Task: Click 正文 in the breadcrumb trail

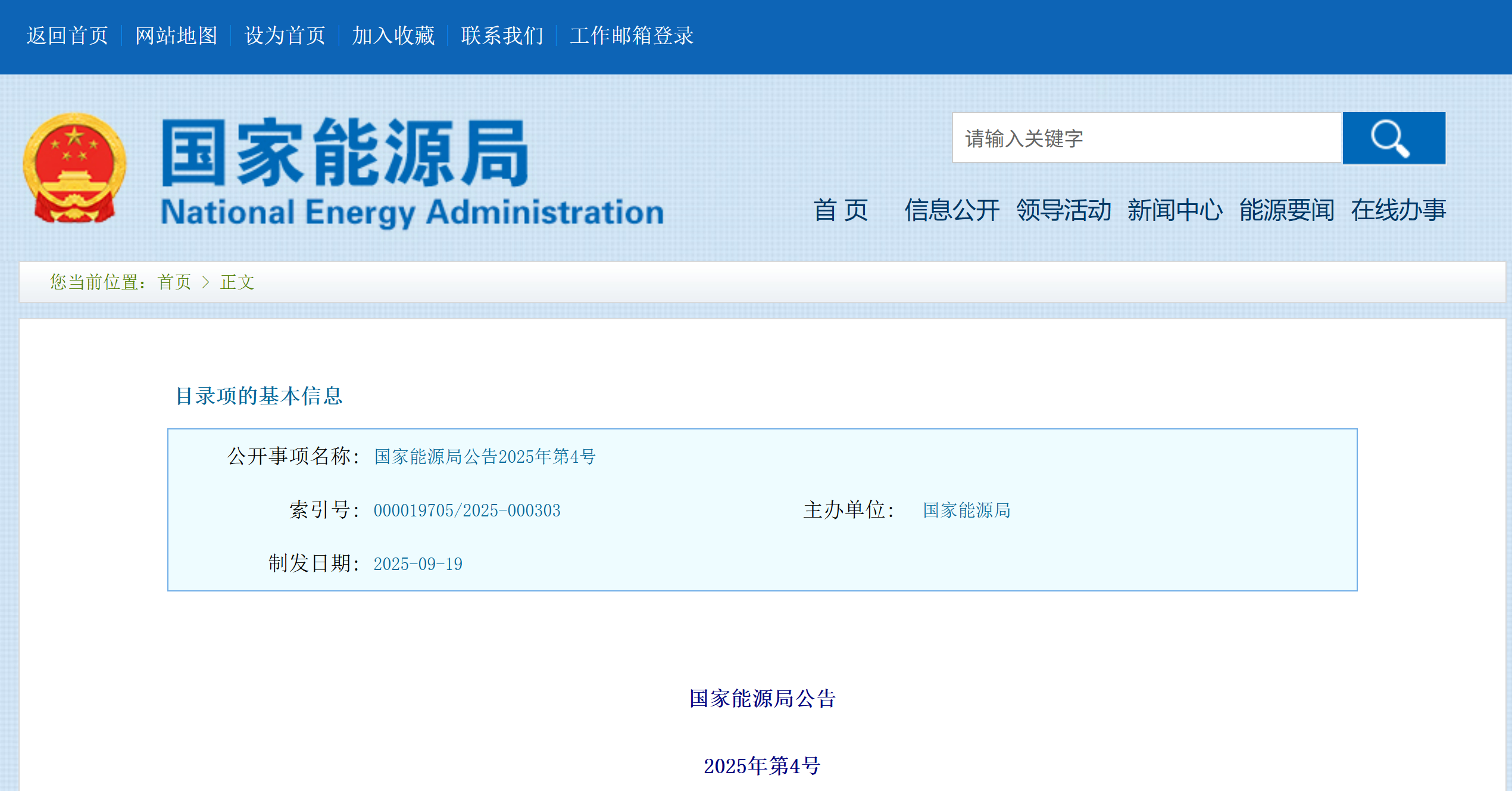Action: point(237,282)
